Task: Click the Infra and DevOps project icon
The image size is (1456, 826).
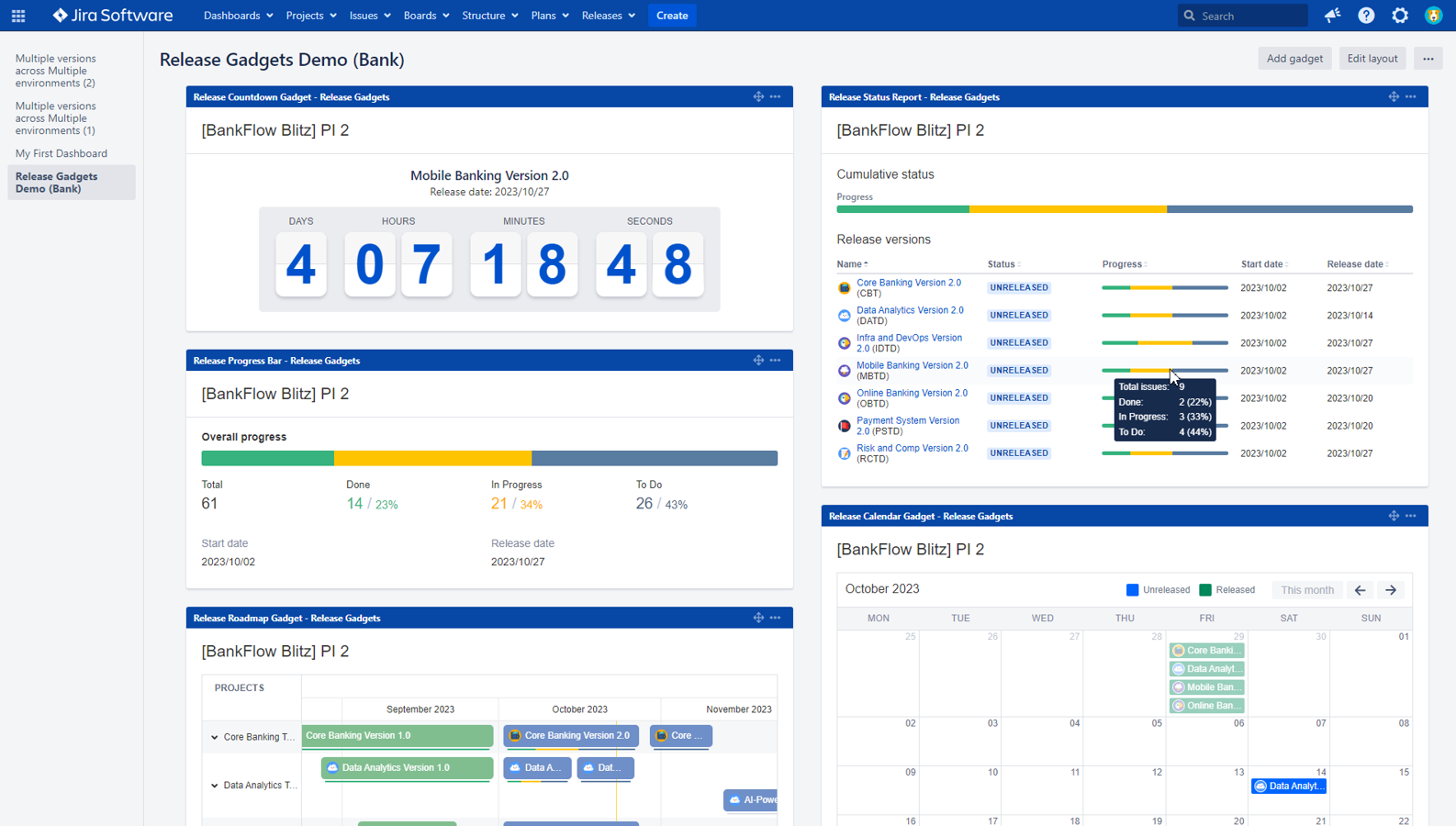Action: point(845,343)
